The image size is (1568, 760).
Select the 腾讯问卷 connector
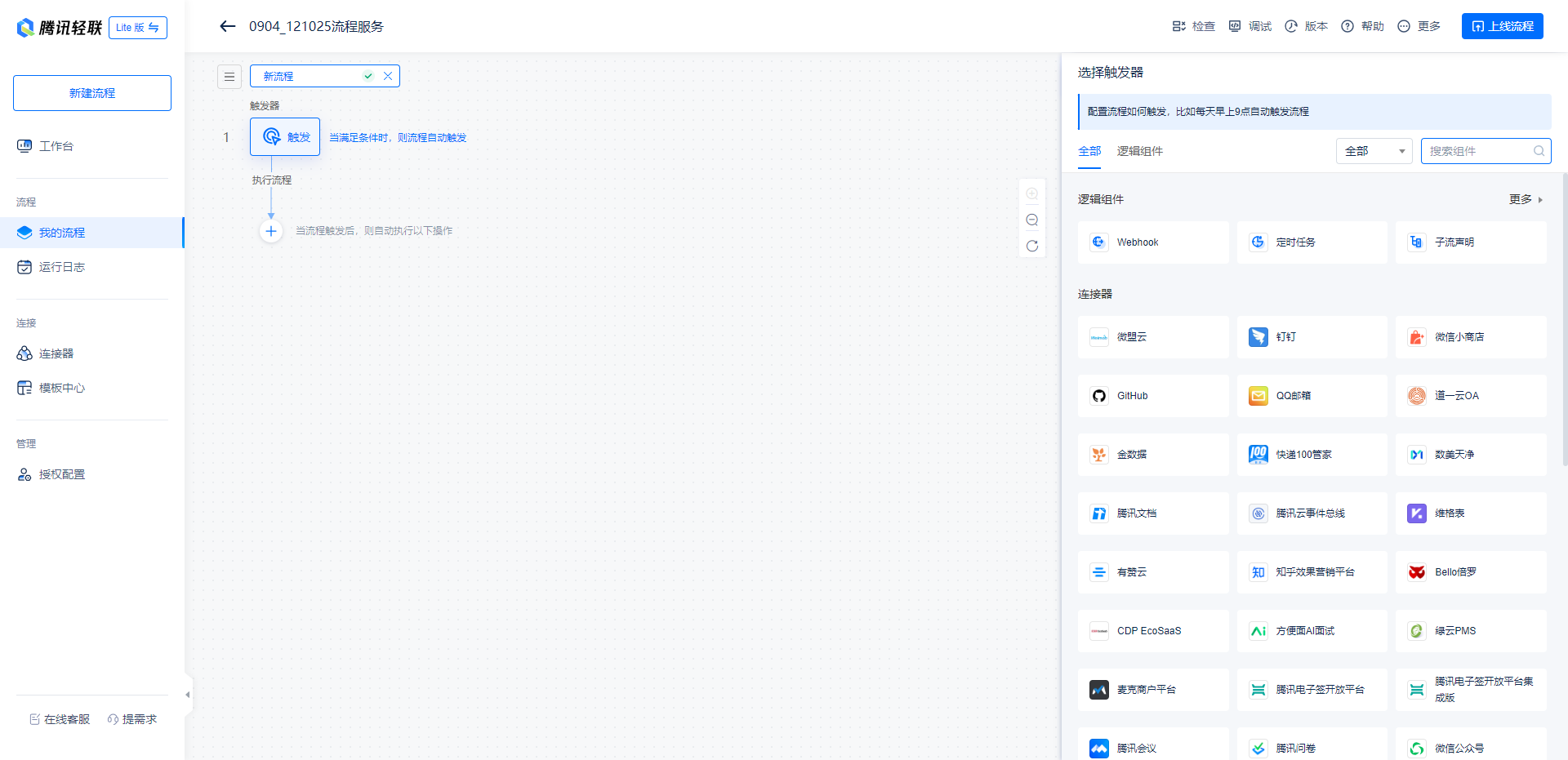[1312, 744]
